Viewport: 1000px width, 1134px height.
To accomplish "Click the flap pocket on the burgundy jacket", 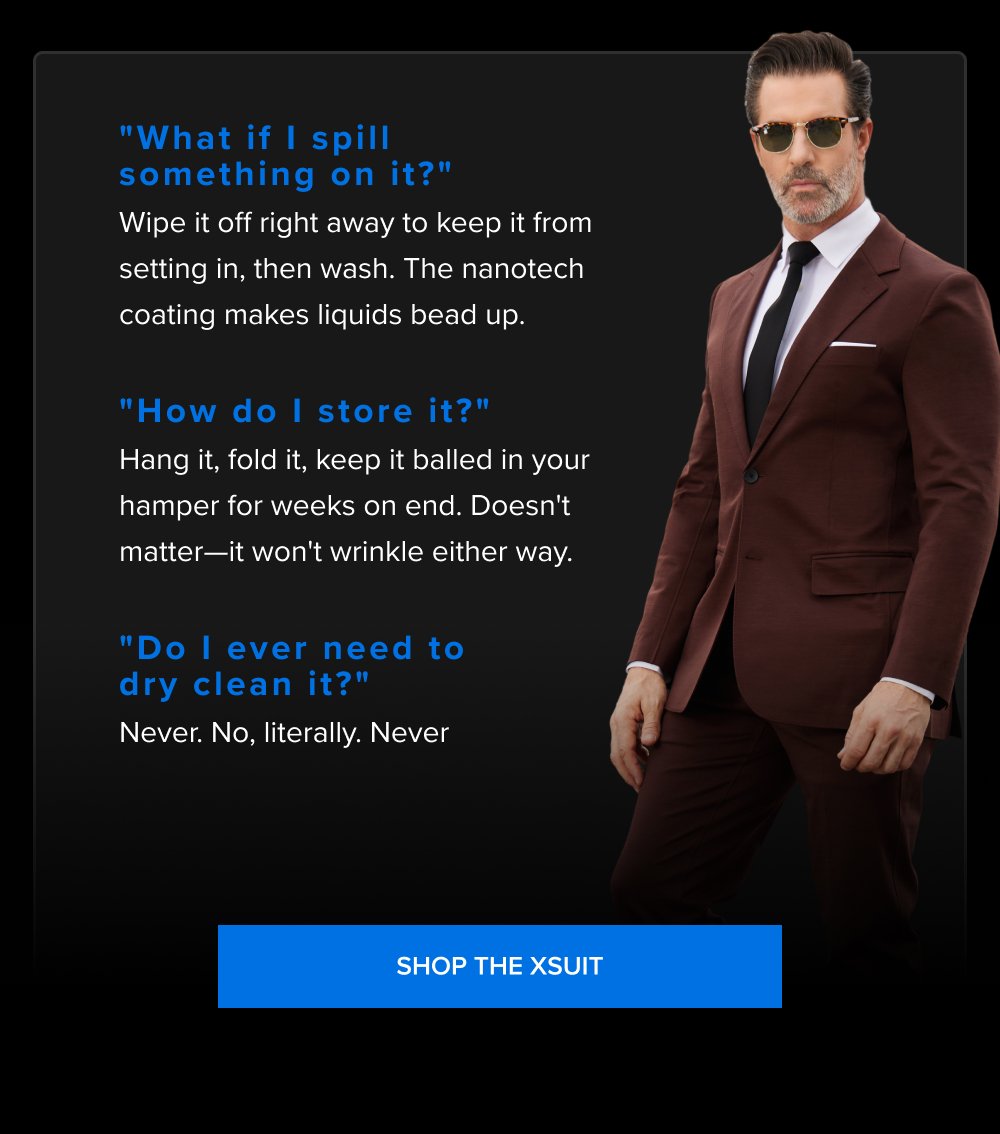I will [x=860, y=573].
